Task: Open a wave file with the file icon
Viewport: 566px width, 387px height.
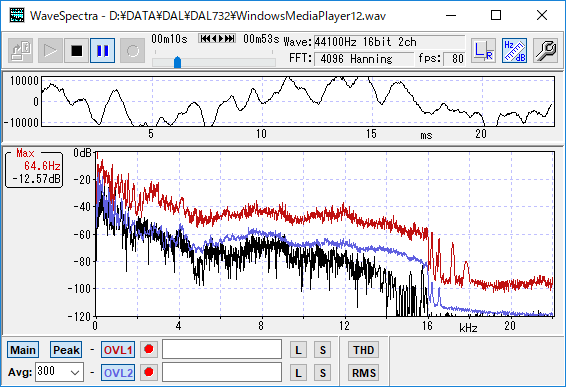Action: point(21,51)
